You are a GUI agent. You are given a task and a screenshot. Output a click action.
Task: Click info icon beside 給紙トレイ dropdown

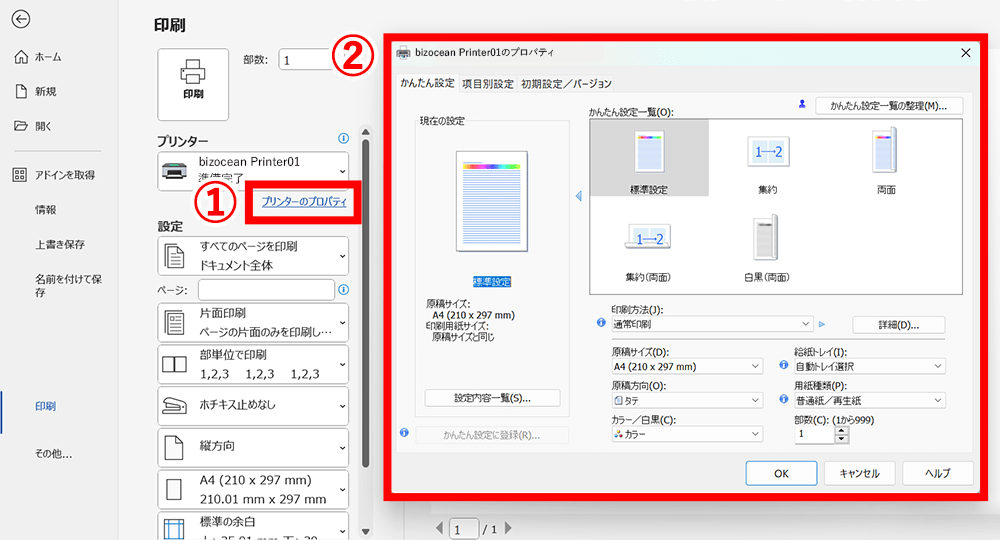click(784, 365)
